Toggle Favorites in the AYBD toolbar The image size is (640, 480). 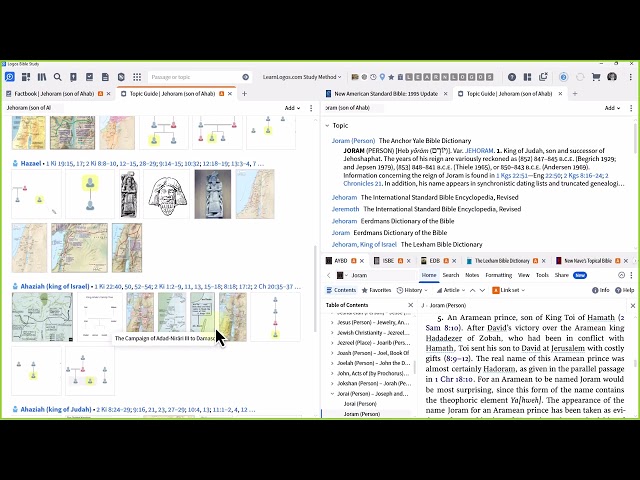[x=376, y=290]
